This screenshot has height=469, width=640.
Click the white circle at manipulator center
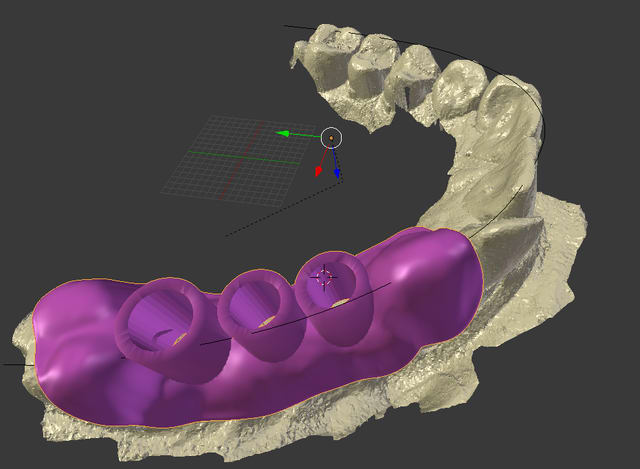coord(331,138)
